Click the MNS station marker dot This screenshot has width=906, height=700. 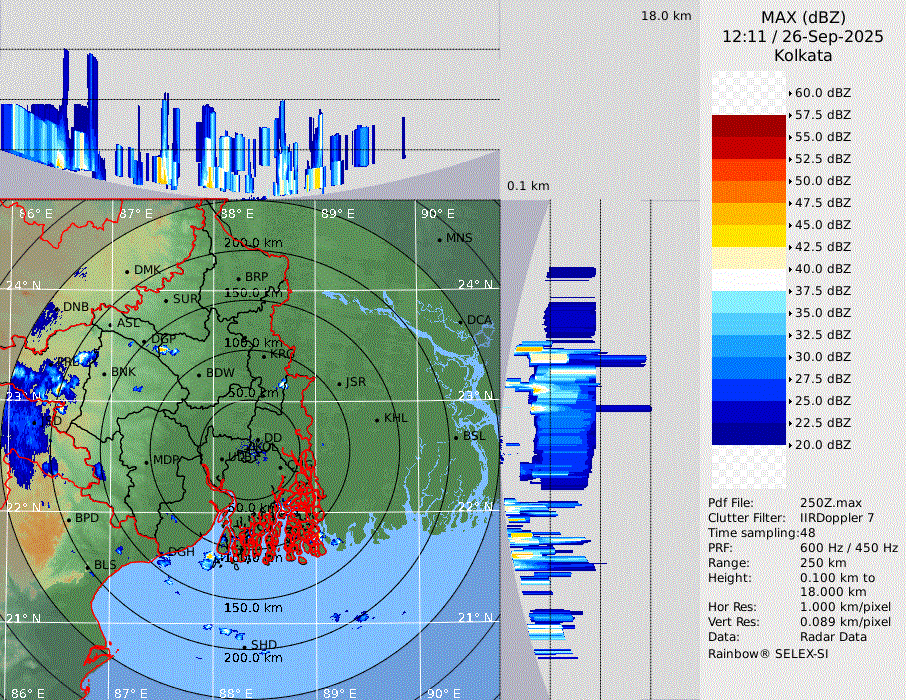click(x=439, y=239)
